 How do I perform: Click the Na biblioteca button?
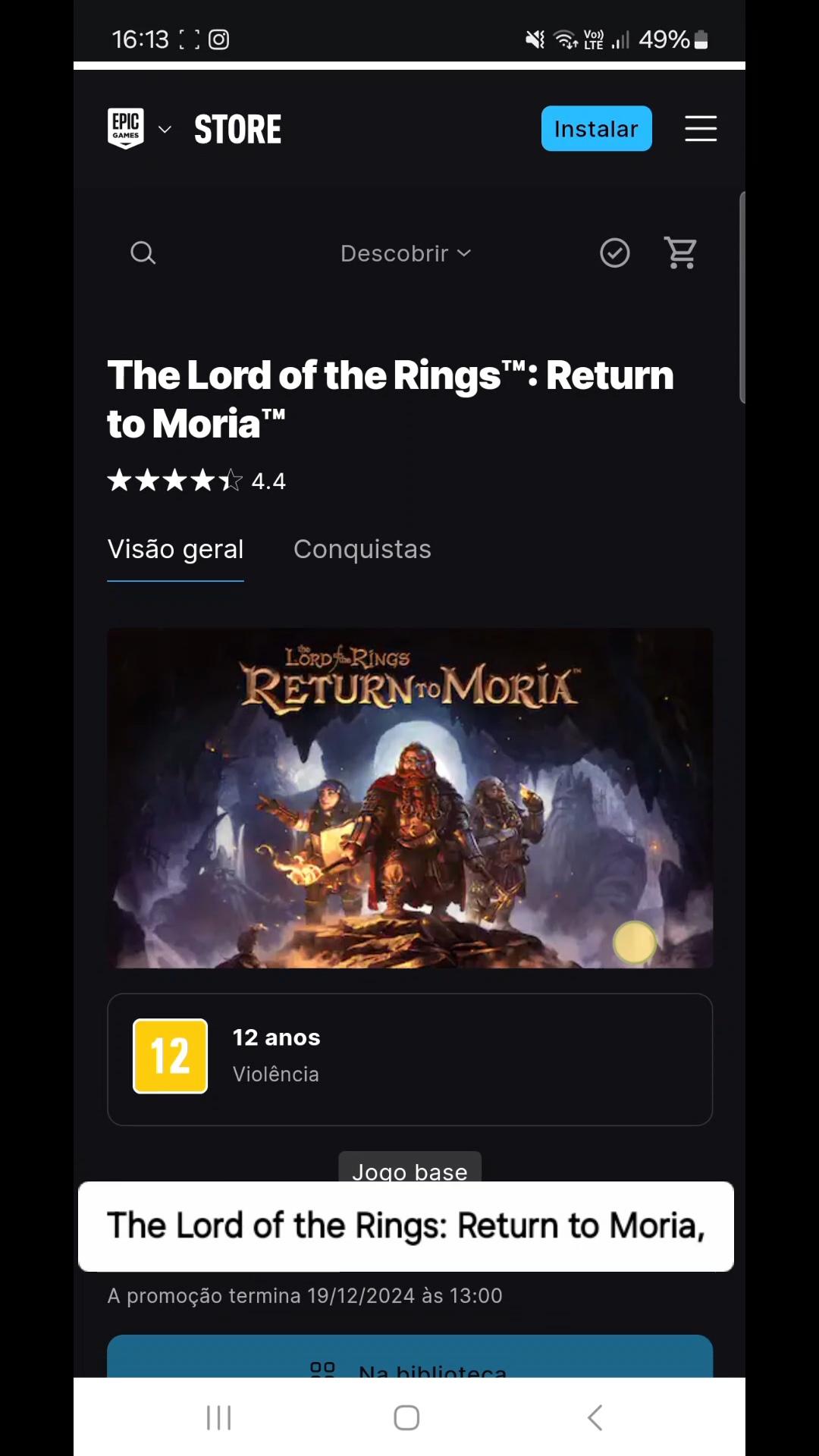point(409,1357)
